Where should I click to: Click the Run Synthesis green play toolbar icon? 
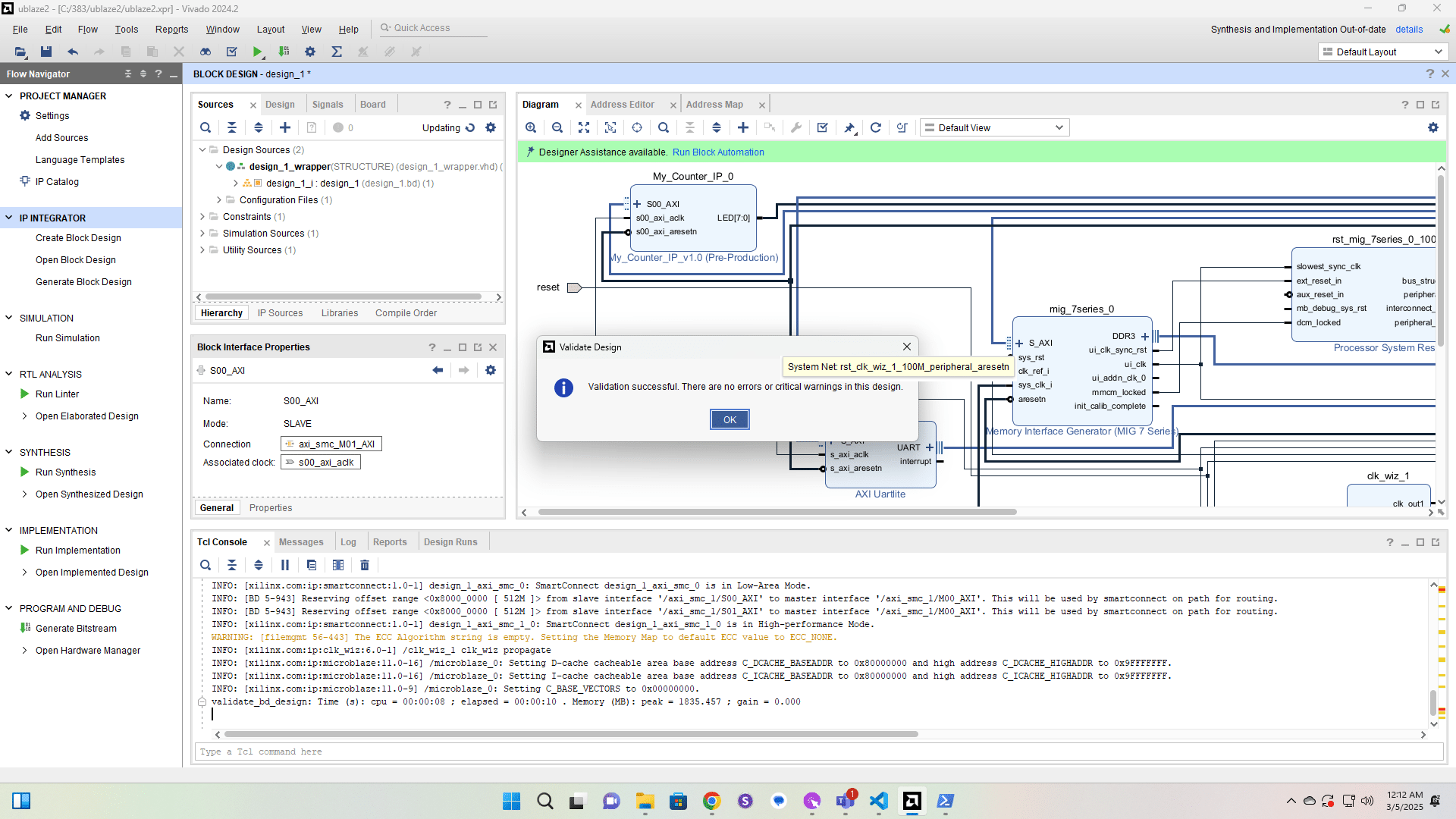click(258, 52)
